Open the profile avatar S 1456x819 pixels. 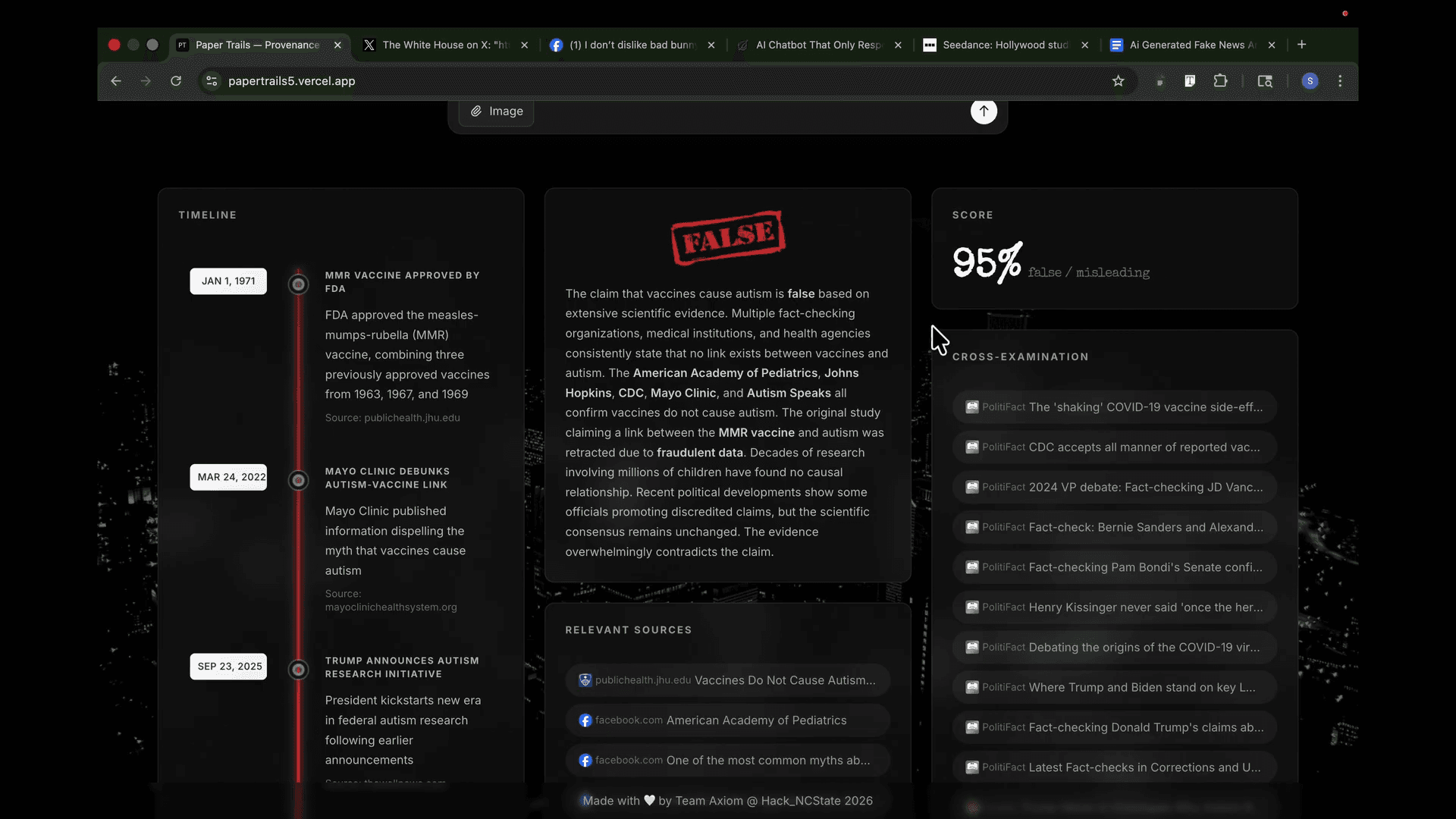[x=1310, y=81]
